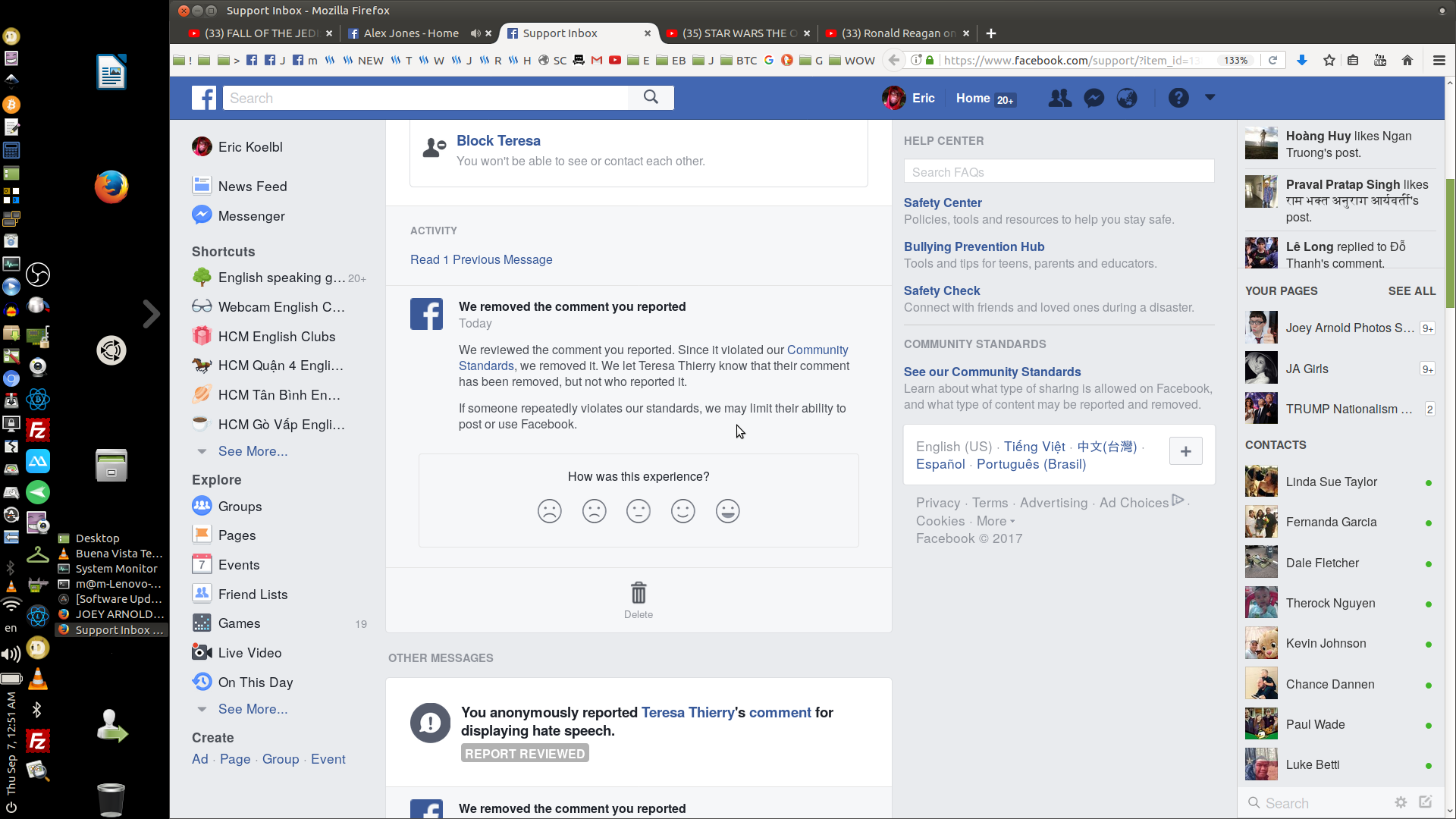Click the search magnifier button
The width and height of the screenshot is (1456, 819).
click(651, 97)
